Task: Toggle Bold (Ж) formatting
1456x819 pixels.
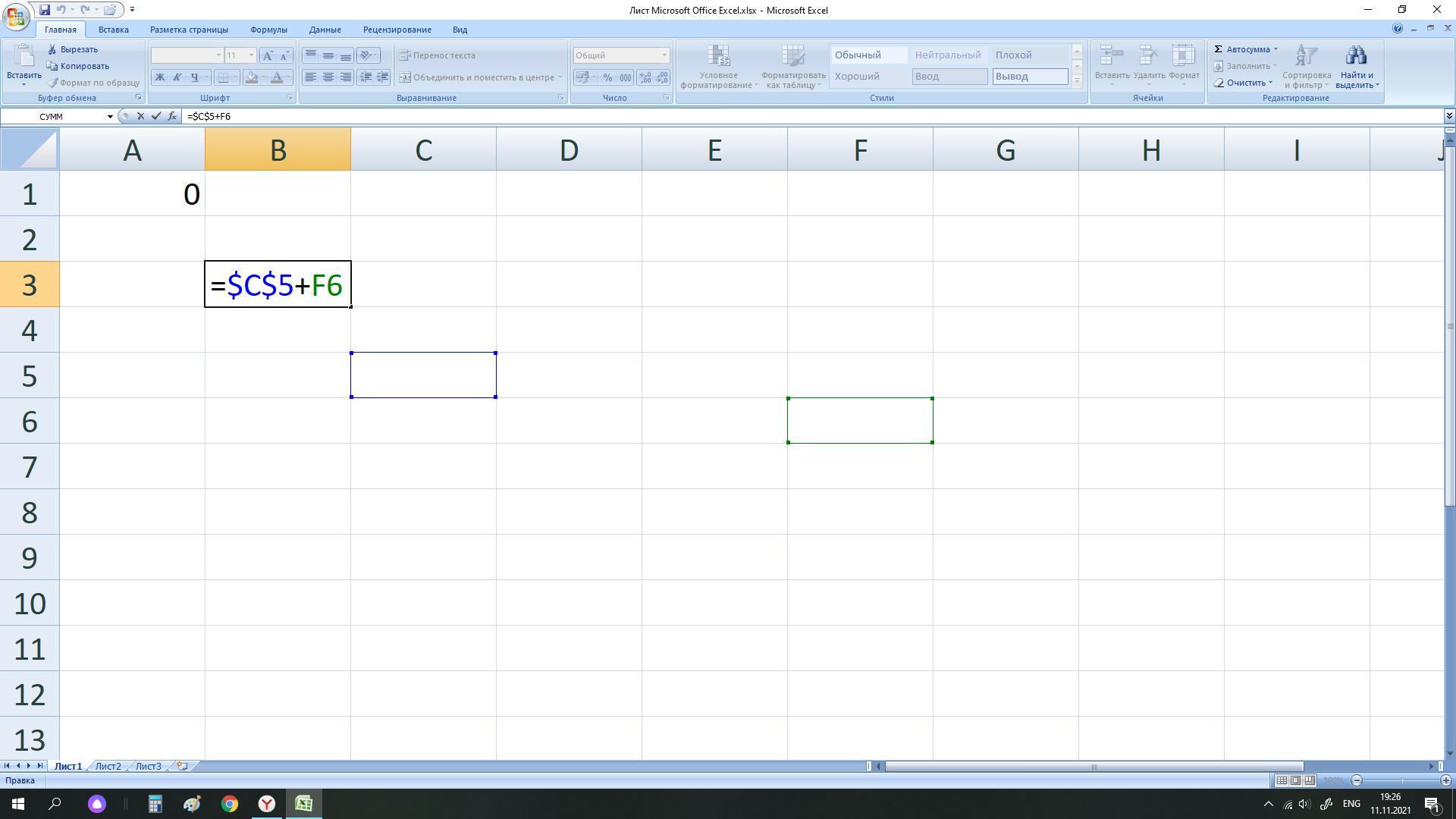Action: tap(159, 77)
